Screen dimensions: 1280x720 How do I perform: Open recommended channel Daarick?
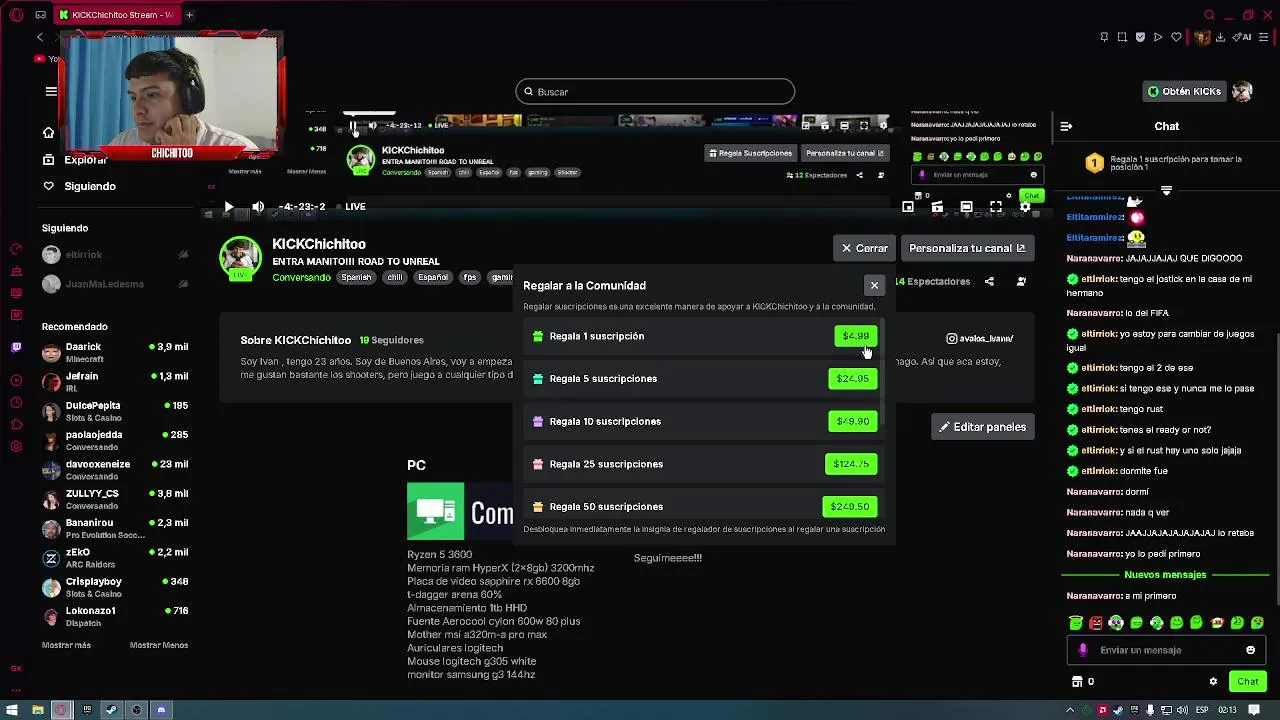pos(115,352)
